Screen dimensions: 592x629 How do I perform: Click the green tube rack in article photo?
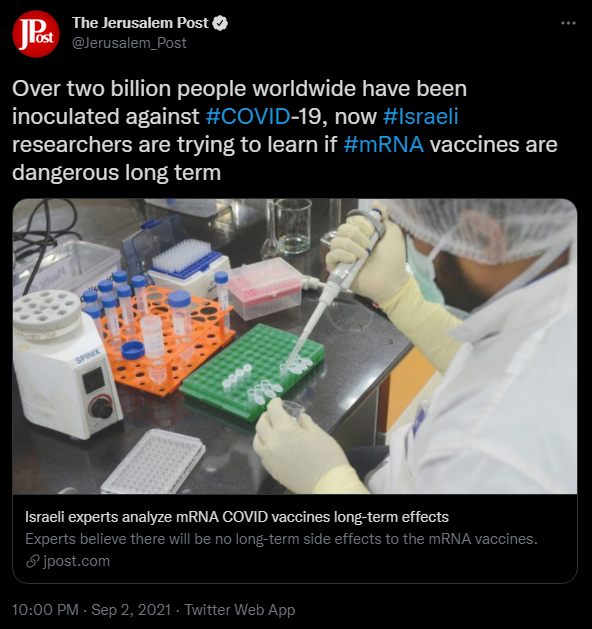pos(253,371)
